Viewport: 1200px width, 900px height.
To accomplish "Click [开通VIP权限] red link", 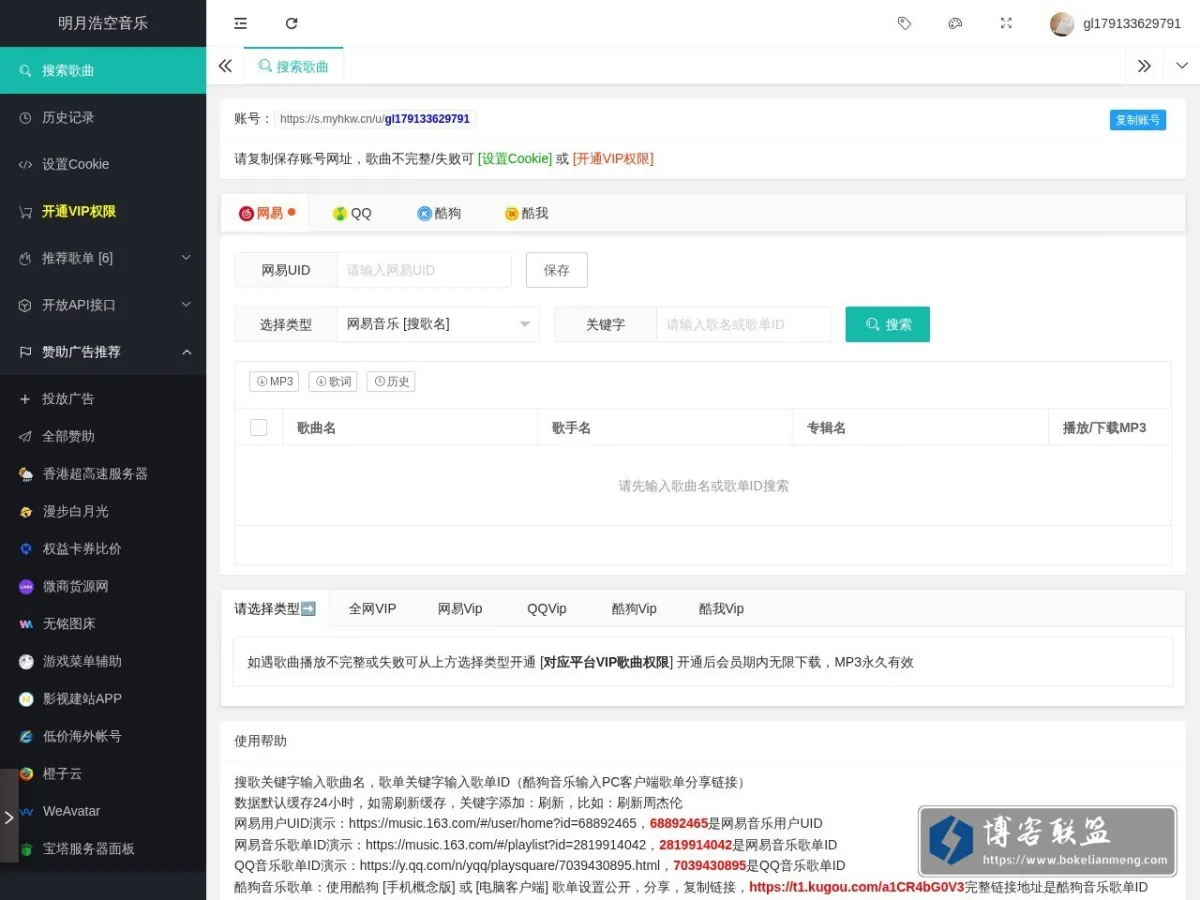I will 613,158.
